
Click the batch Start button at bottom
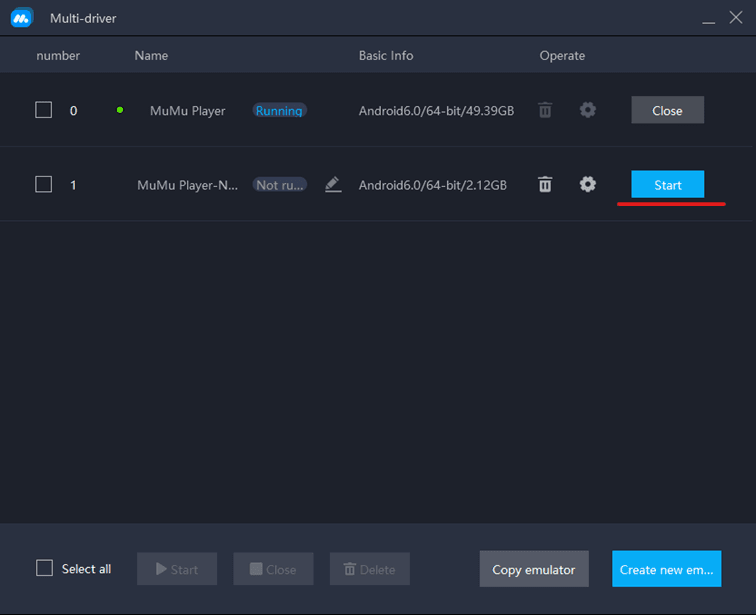coord(177,569)
